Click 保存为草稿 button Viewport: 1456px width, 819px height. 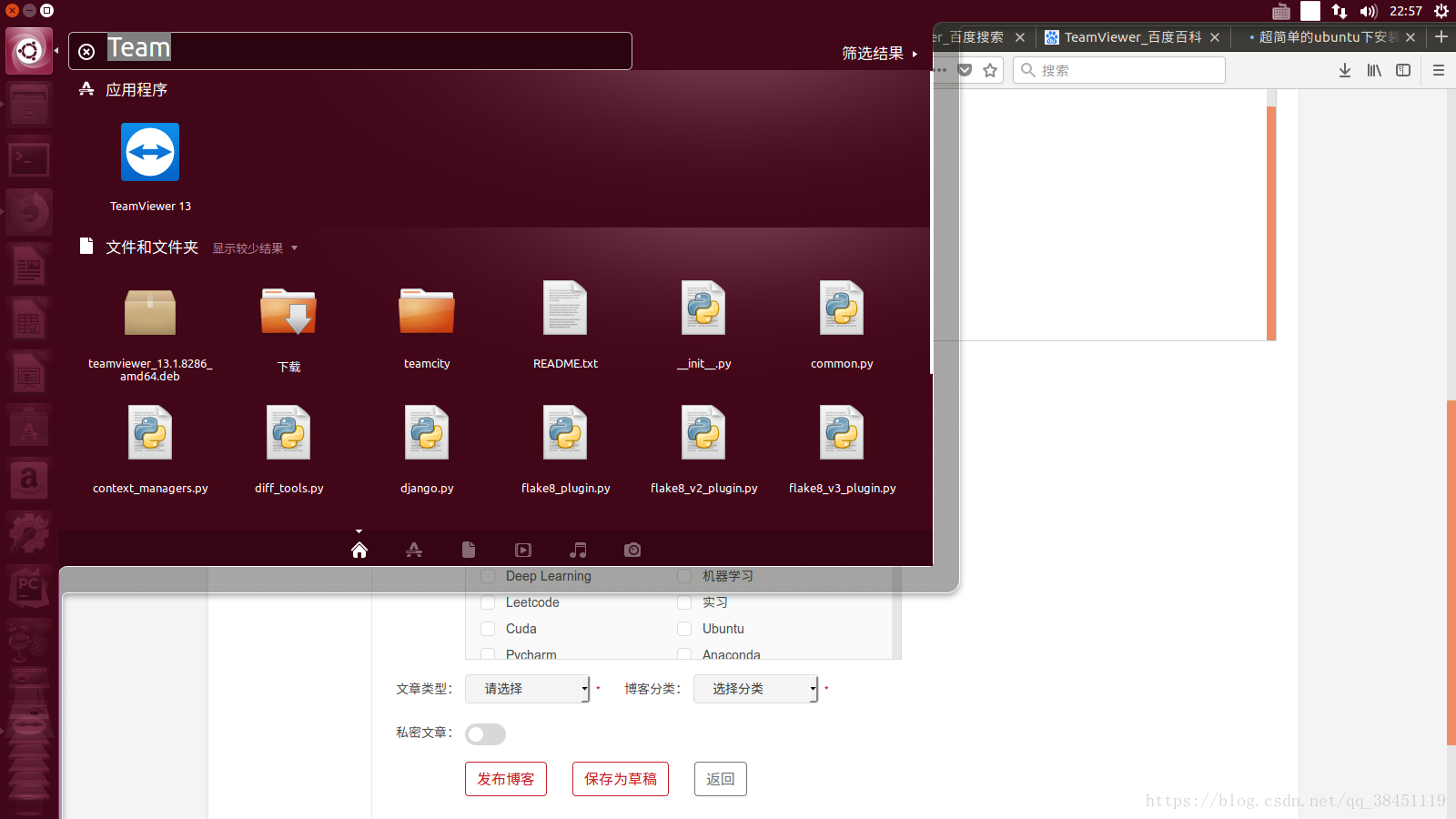(x=621, y=779)
